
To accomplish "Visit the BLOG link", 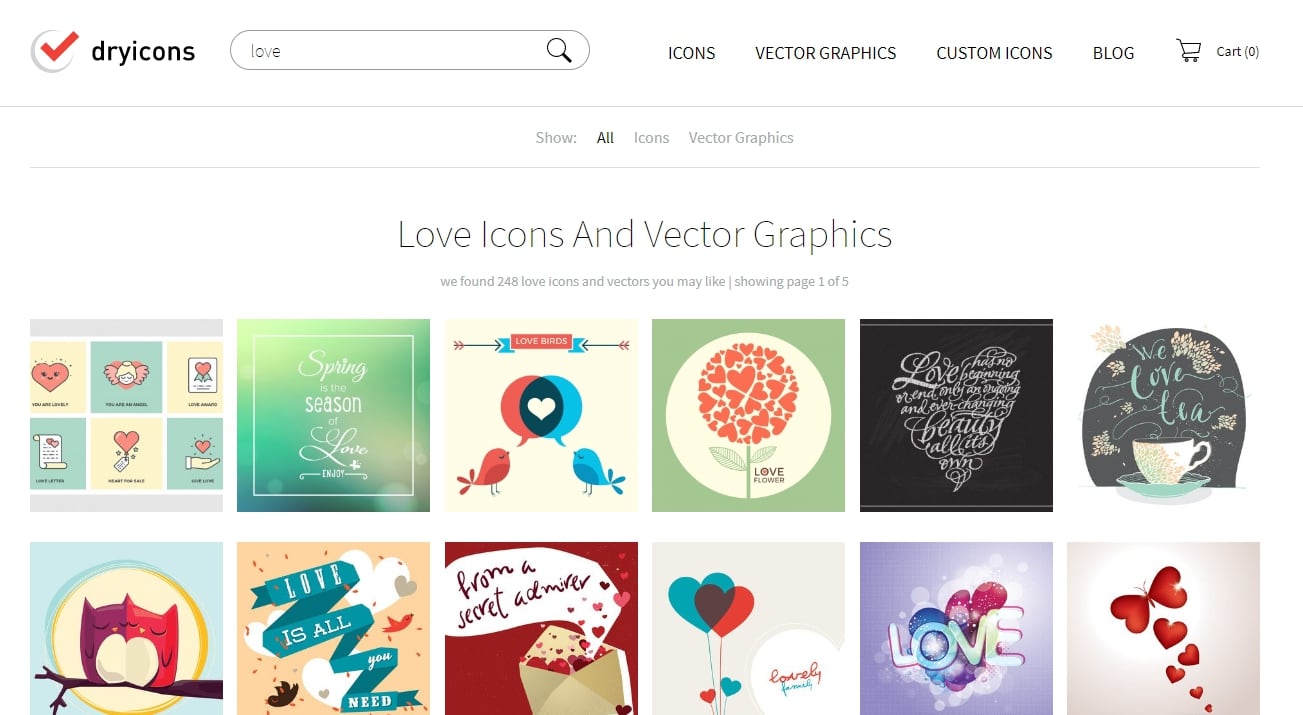I will 1113,53.
